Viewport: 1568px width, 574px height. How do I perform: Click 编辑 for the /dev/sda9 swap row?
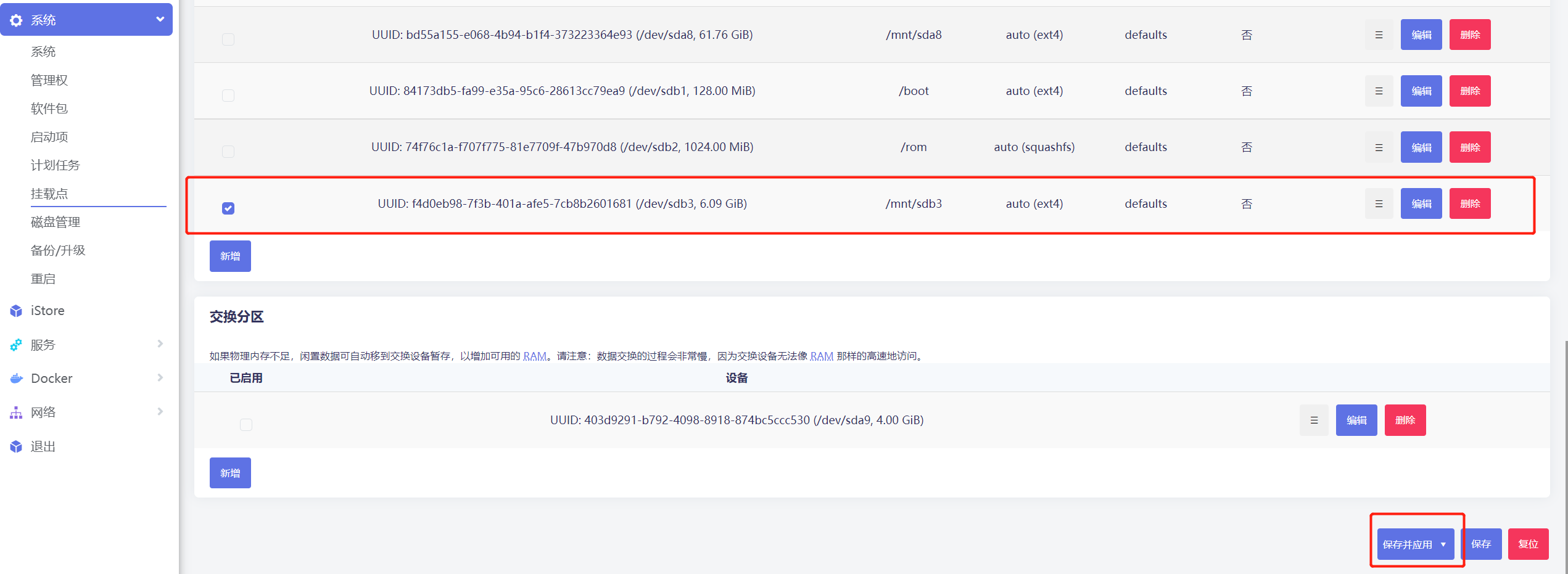pos(1356,420)
